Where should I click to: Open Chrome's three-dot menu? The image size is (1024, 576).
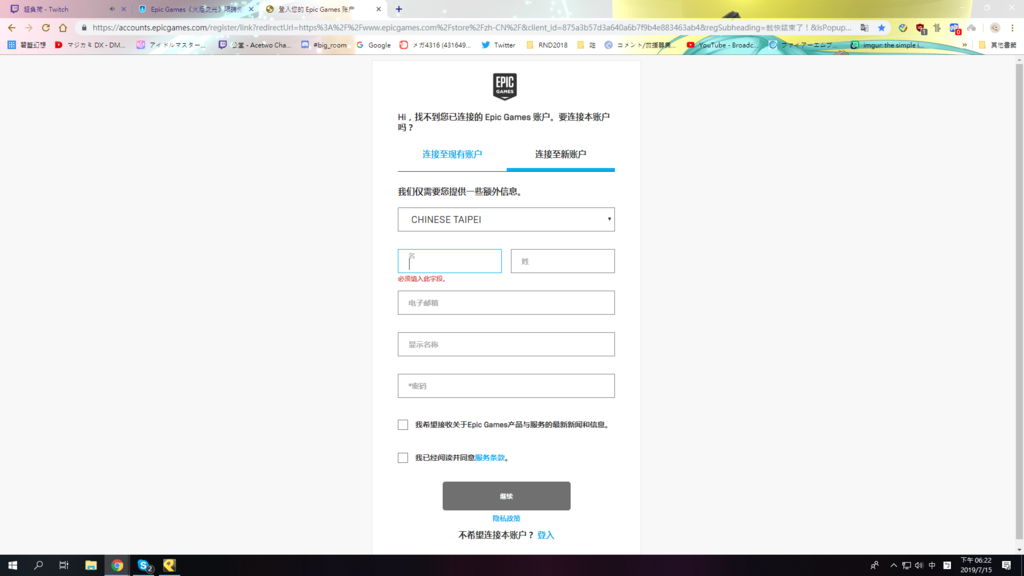point(1012,28)
